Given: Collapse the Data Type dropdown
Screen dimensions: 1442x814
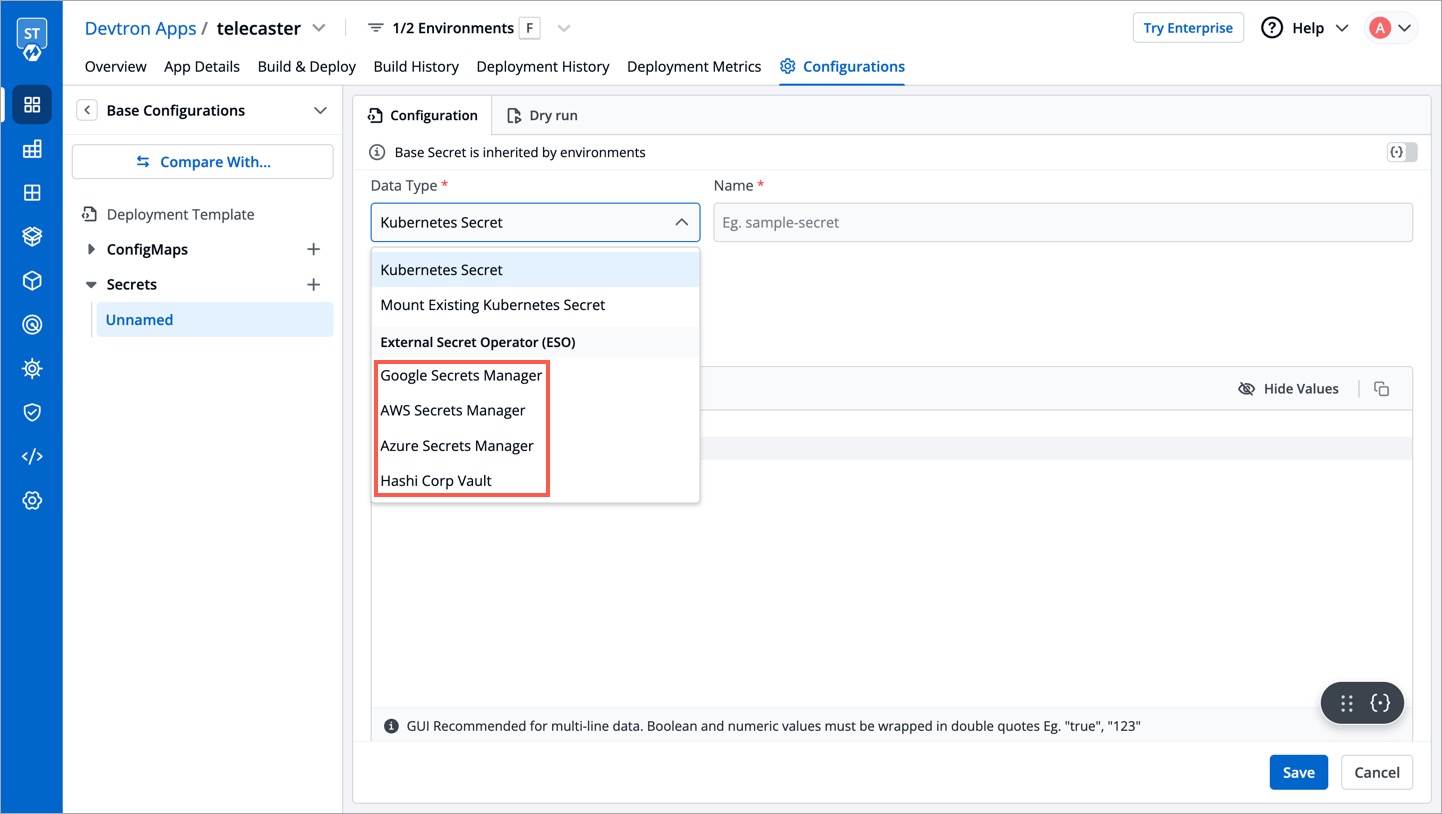Looking at the screenshot, I should (x=681, y=223).
